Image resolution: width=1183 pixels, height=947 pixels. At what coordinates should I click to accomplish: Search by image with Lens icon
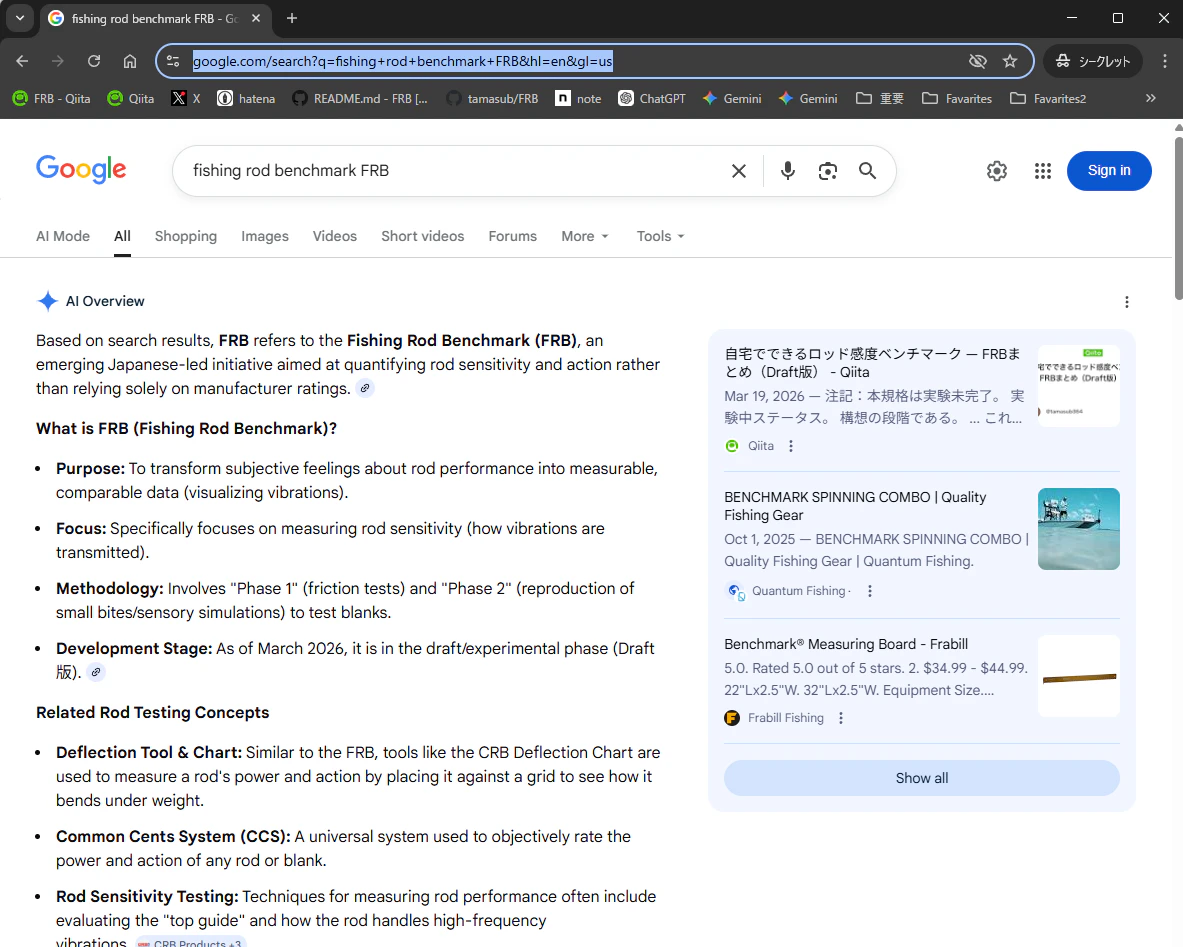pos(828,171)
